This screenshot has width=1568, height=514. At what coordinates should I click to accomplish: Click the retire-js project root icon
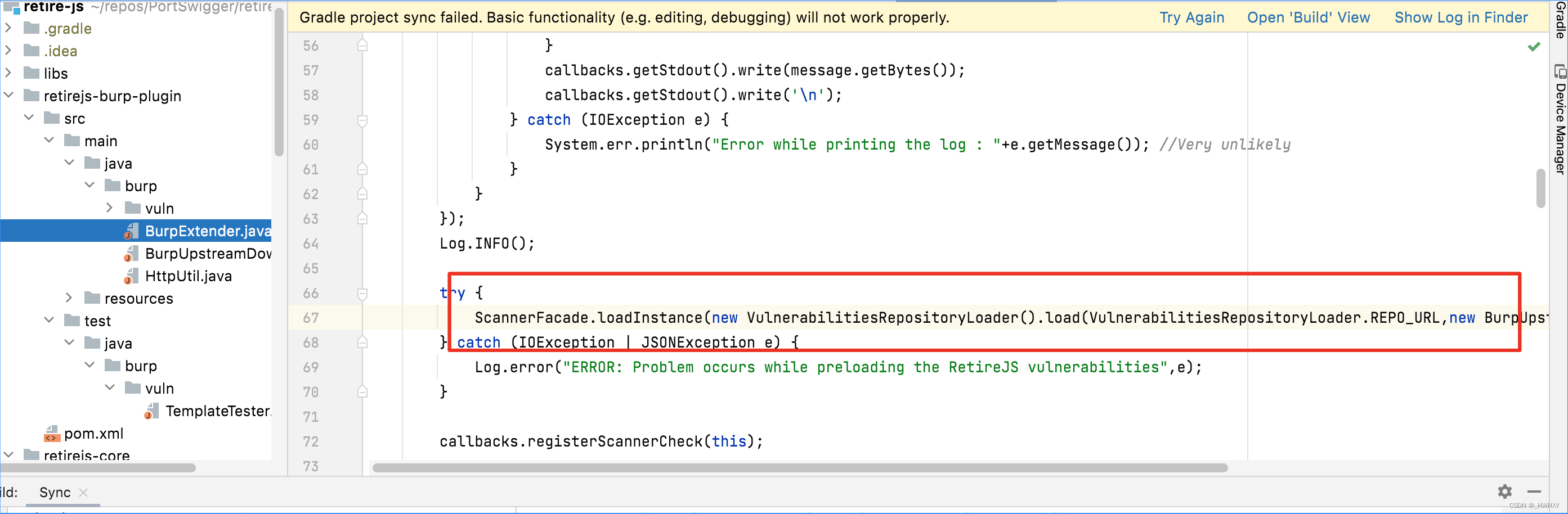(x=12, y=7)
